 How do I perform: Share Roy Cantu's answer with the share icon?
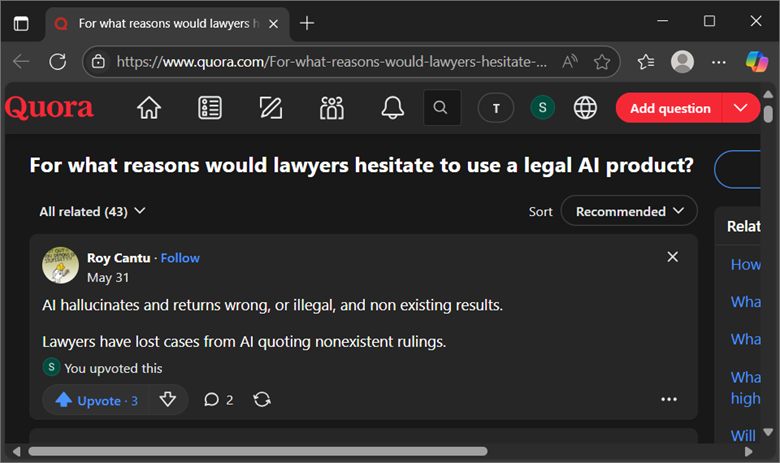(x=262, y=399)
